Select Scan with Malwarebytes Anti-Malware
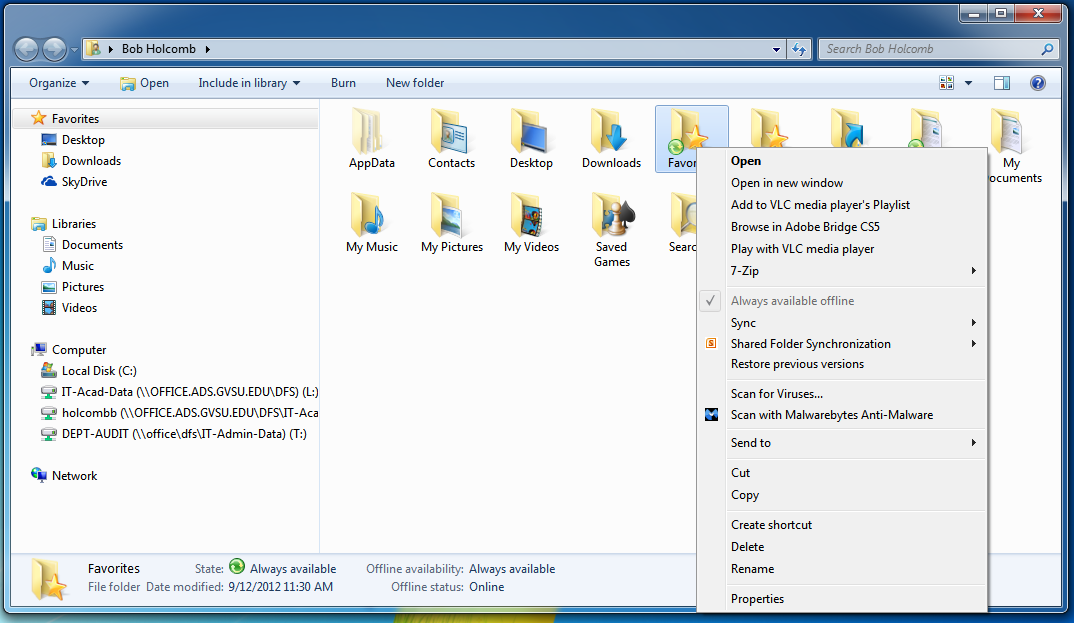The image size is (1074, 623). (831, 415)
